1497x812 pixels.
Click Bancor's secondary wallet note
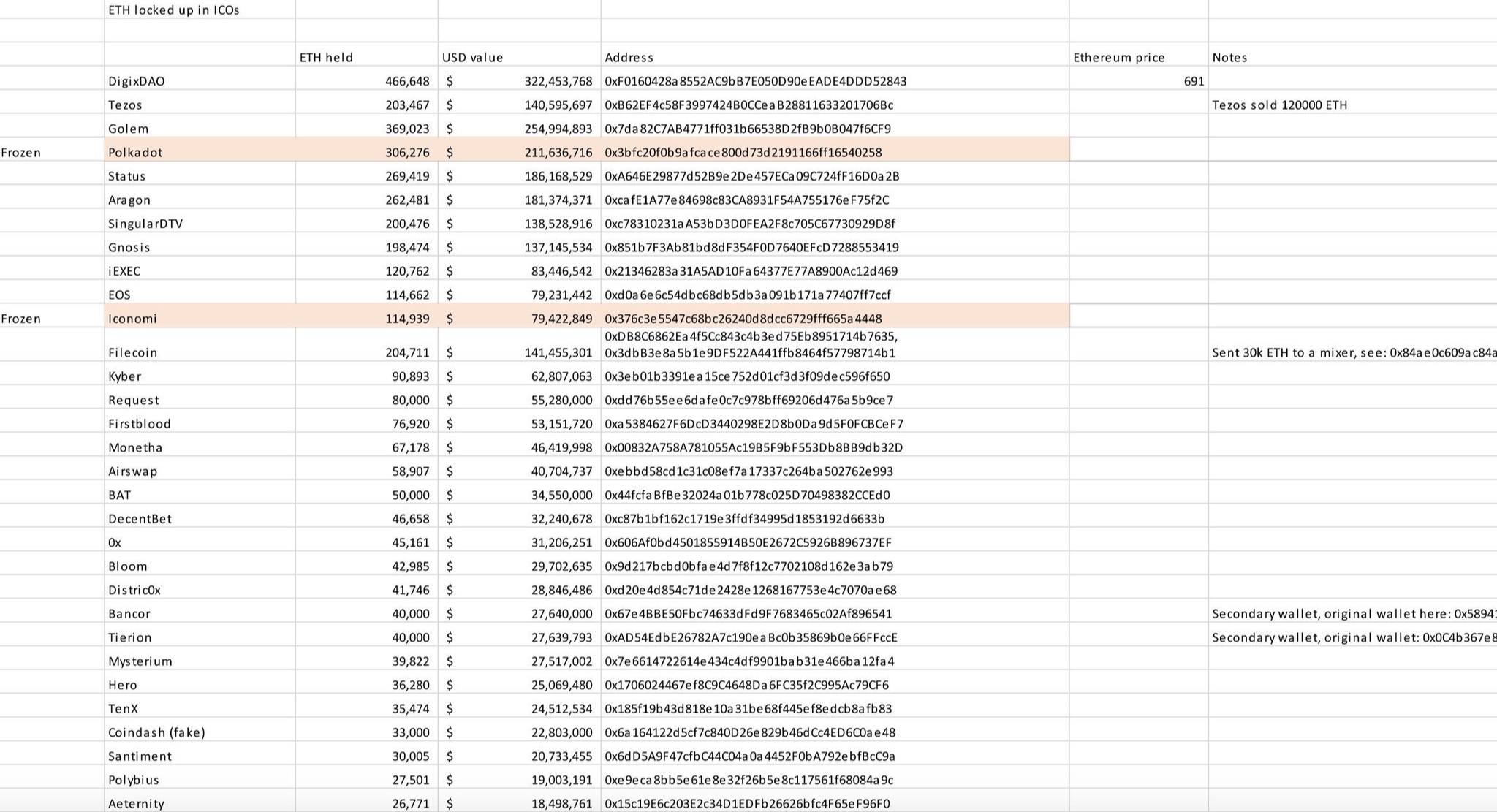(1352, 613)
